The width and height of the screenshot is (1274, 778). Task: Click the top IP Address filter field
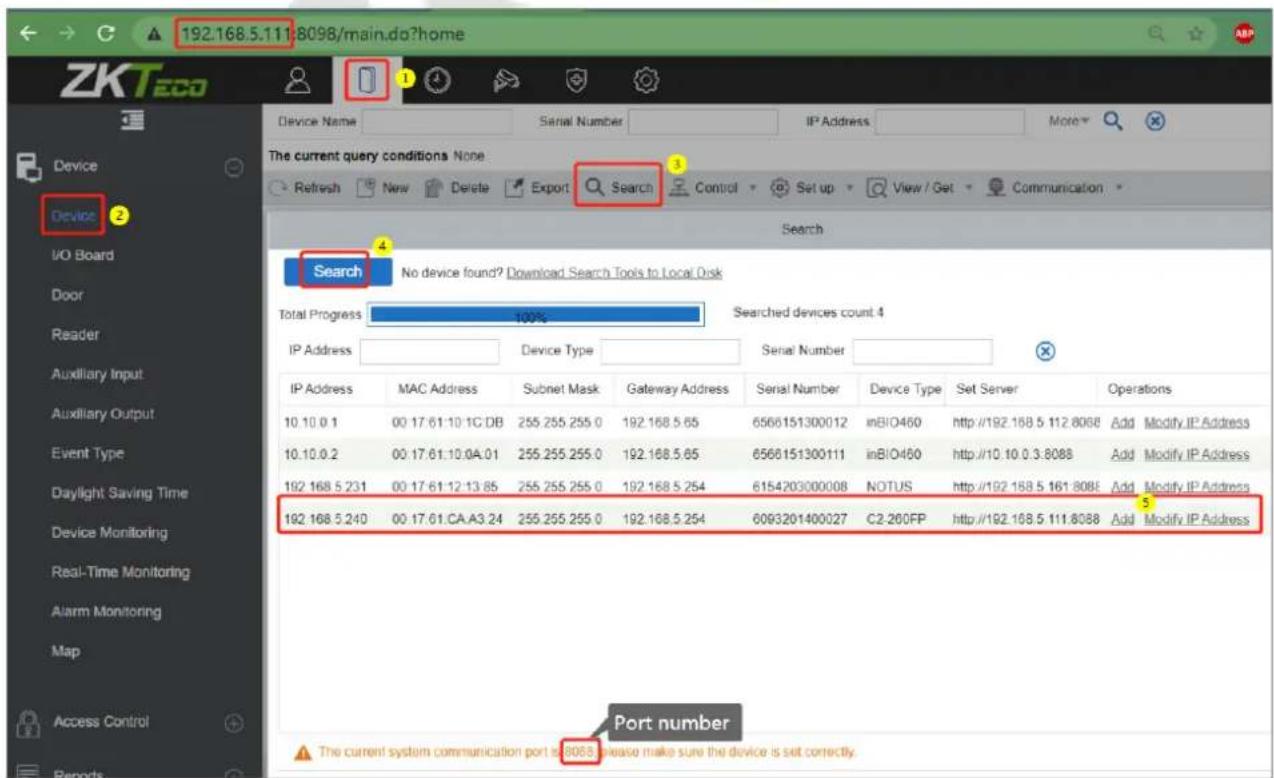click(x=950, y=122)
